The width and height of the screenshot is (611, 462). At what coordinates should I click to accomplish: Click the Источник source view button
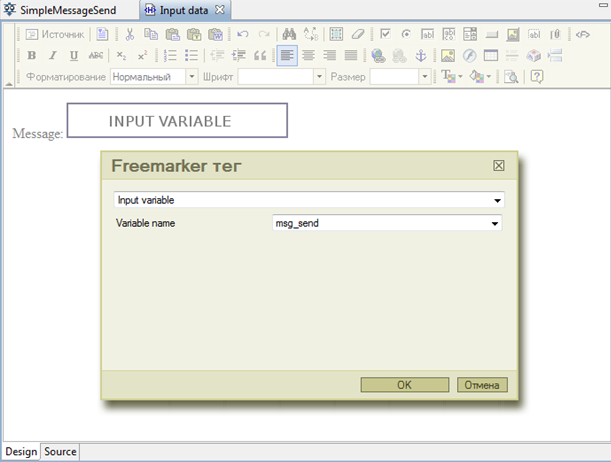[55, 34]
